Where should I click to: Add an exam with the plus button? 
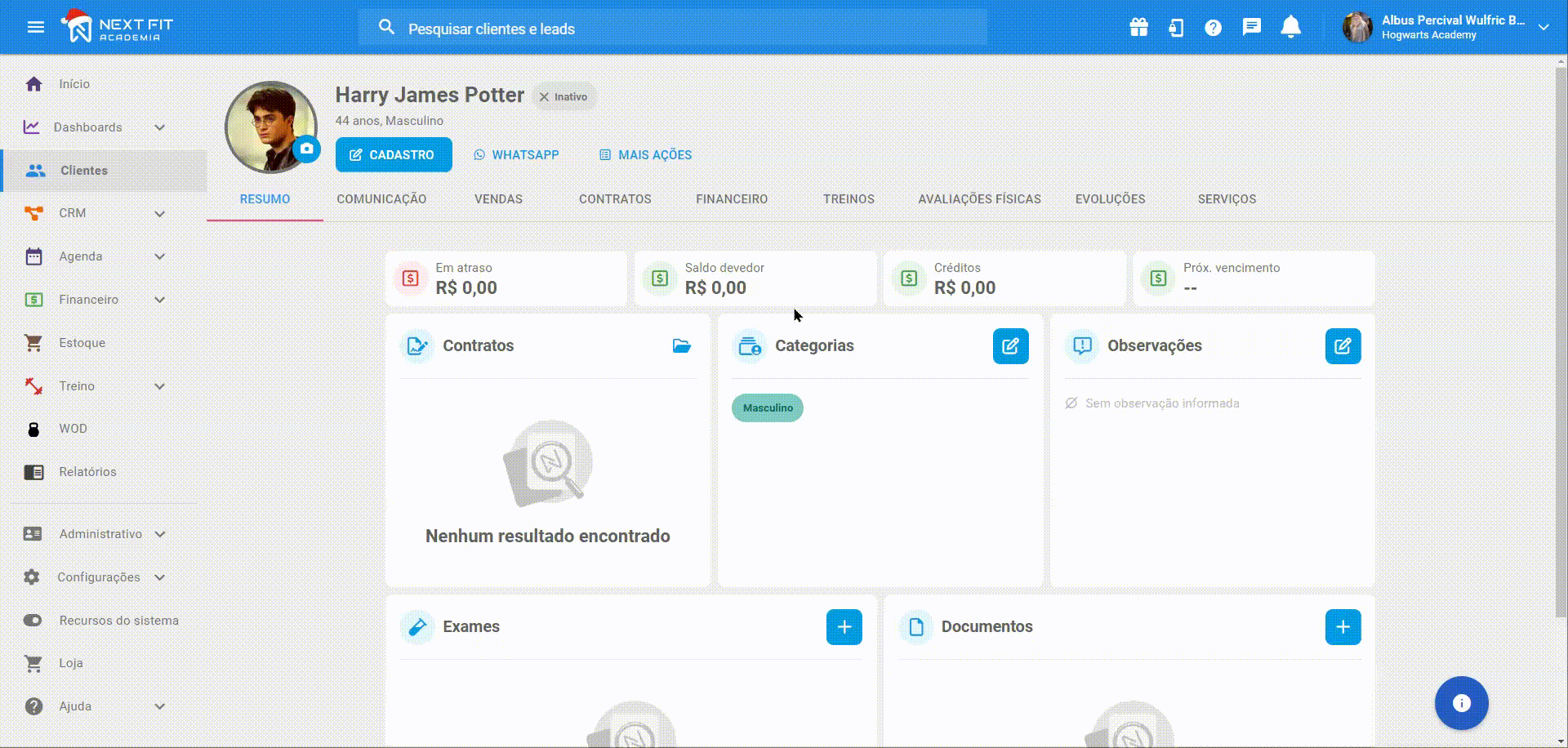(x=844, y=627)
